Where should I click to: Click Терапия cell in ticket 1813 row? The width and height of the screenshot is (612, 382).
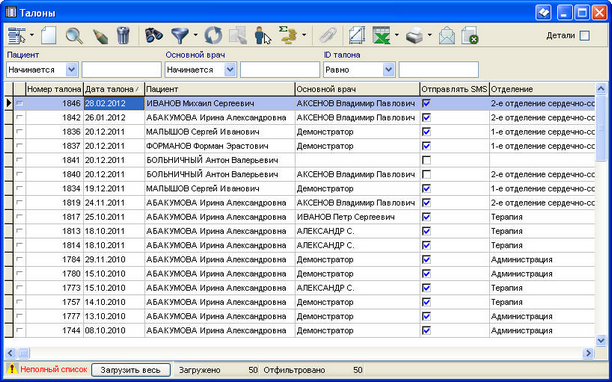tap(542, 231)
